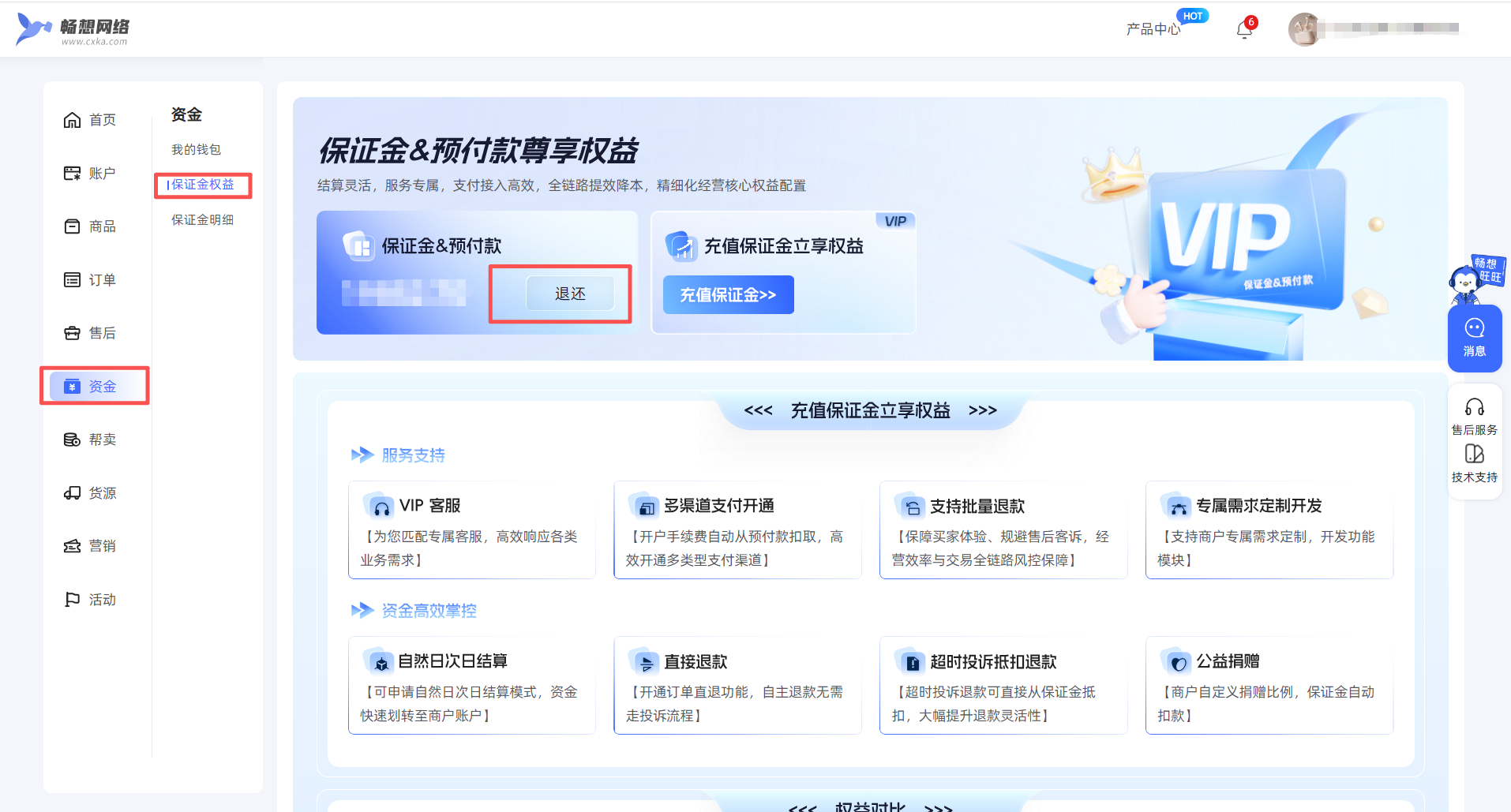The height and width of the screenshot is (812, 1511).
Task: Open 产品中心 in the header
Action: coord(1153,29)
